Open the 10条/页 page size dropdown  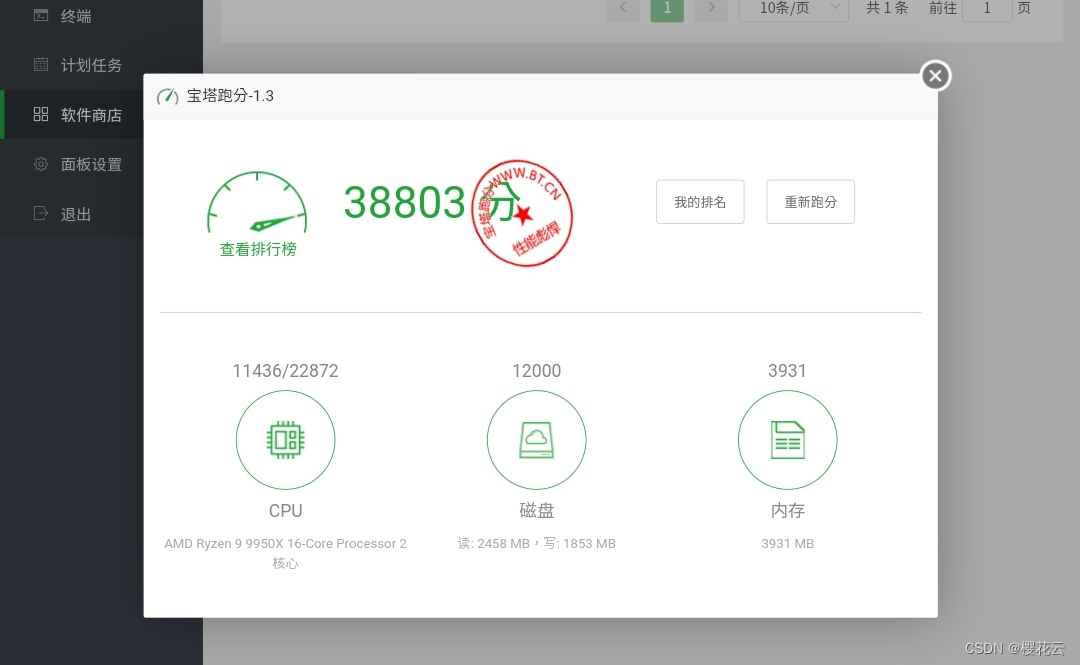click(793, 8)
